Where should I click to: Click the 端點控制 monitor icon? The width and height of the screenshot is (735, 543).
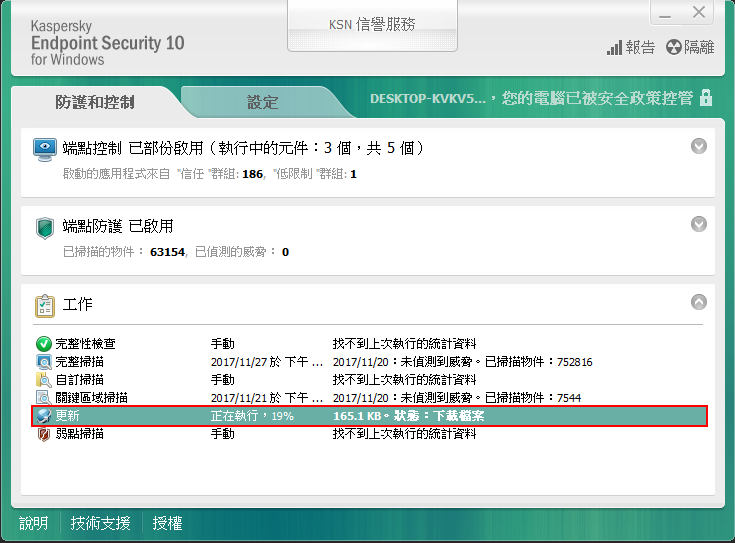pos(45,150)
